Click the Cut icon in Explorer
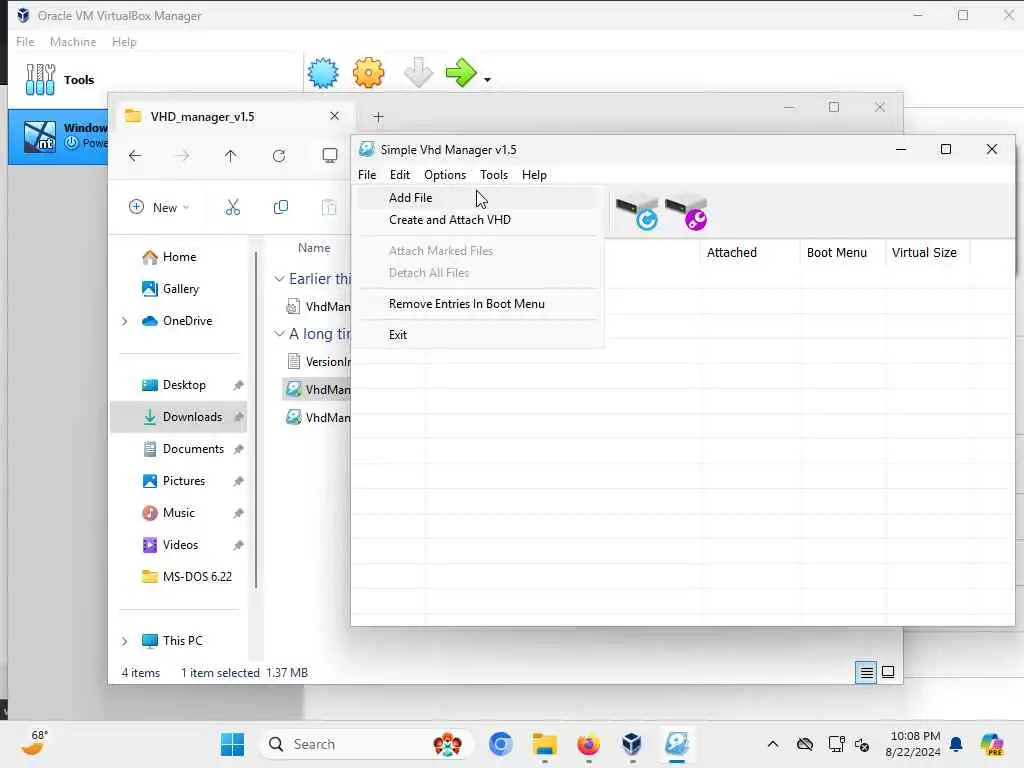 pos(232,208)
